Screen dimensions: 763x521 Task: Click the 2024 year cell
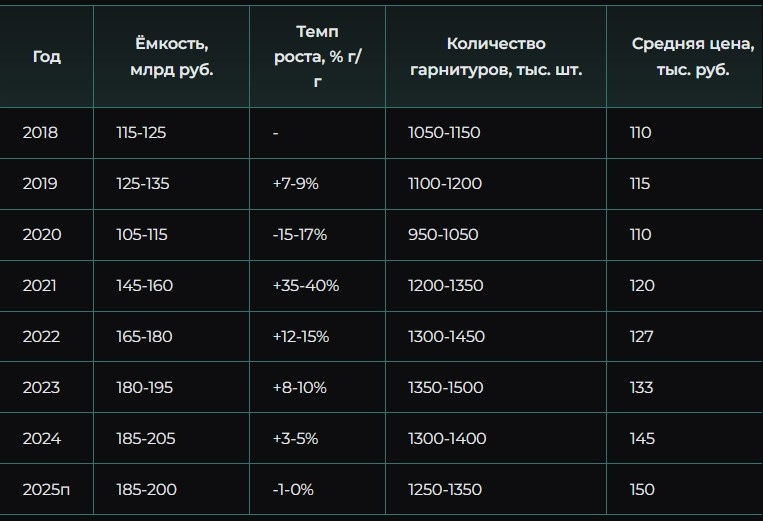pyautogui.click(x=42, y=439)
